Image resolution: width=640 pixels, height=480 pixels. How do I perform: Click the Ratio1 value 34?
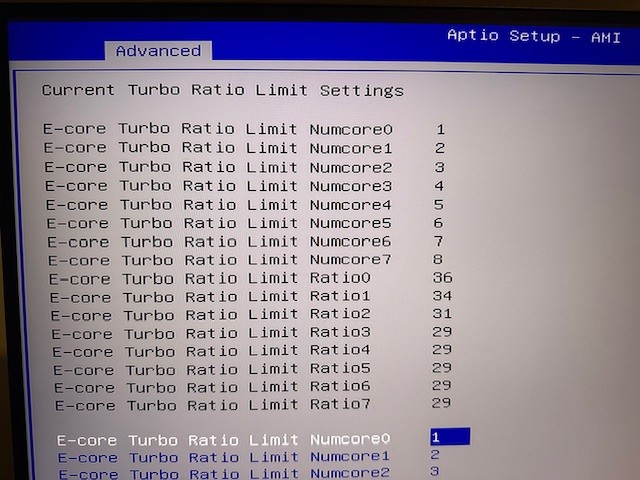(x=441, y=295)
